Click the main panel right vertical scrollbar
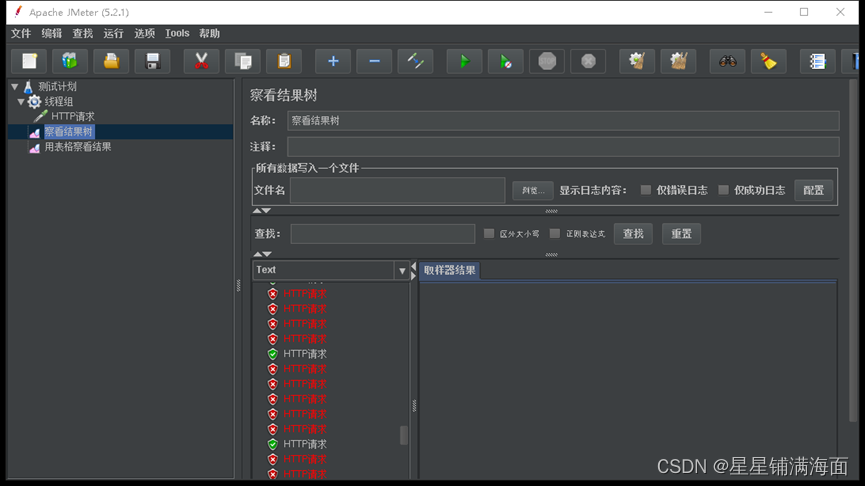The image size is (865, 486). pos(853,251)
